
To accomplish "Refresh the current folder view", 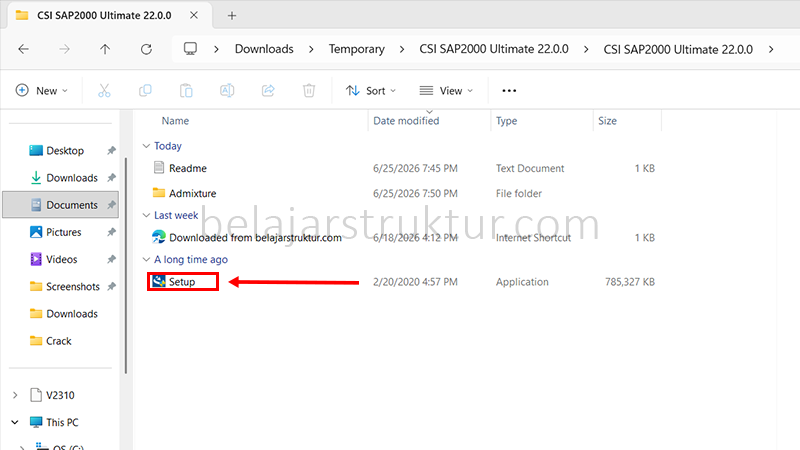I will (x=146, y=49).
